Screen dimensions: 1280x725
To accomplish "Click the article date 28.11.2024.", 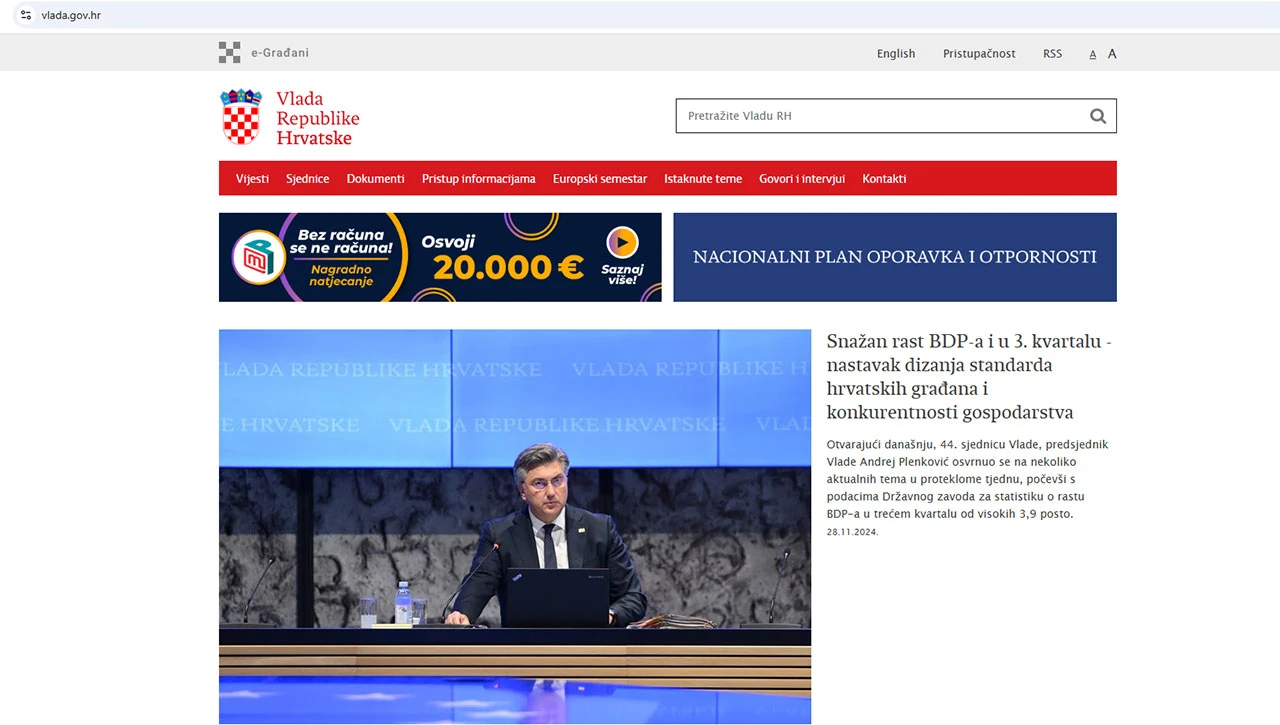I will 852,532.
